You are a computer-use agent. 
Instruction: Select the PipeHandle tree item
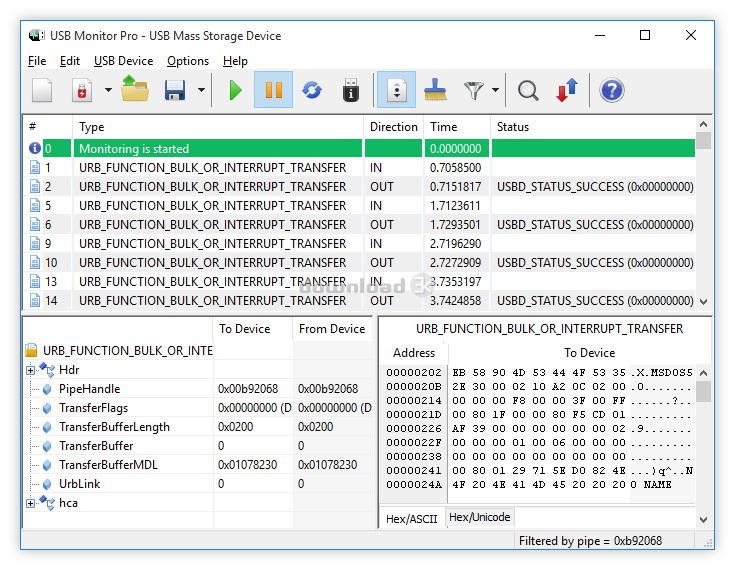pyautogui.click(x=89, y=389)
